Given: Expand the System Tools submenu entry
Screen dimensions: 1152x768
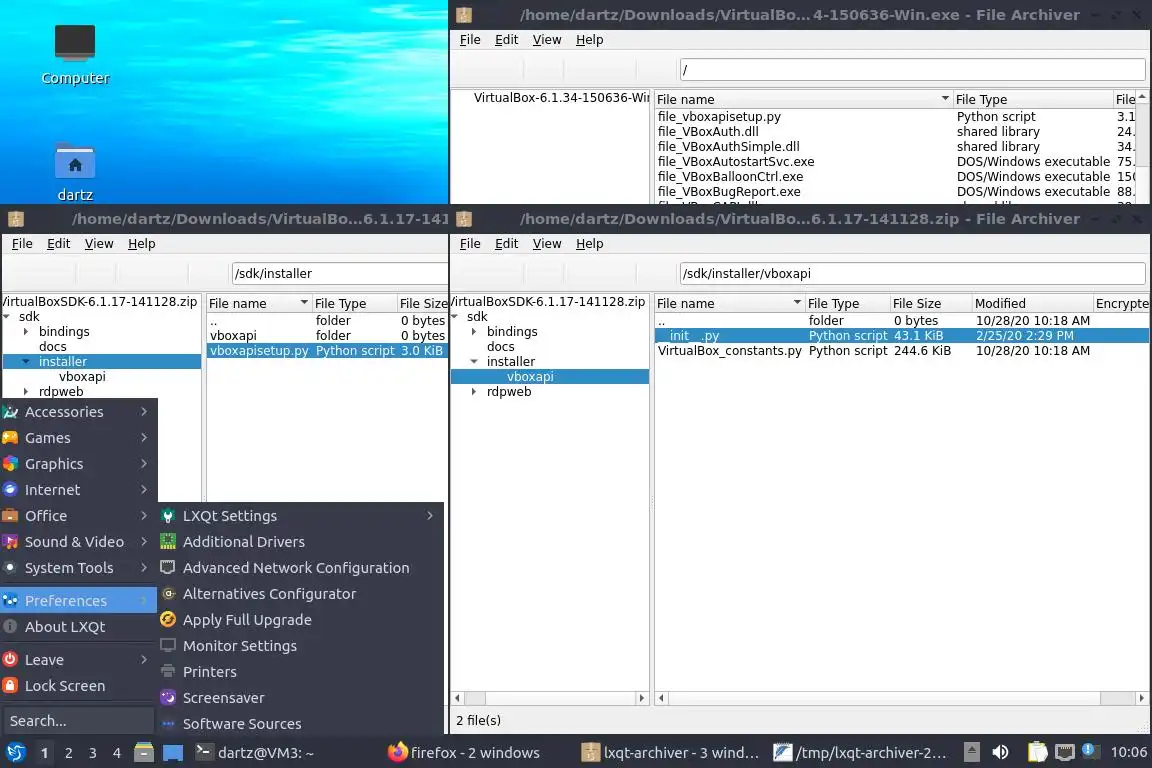Looking at the screenshot, I should pos(79,568).
